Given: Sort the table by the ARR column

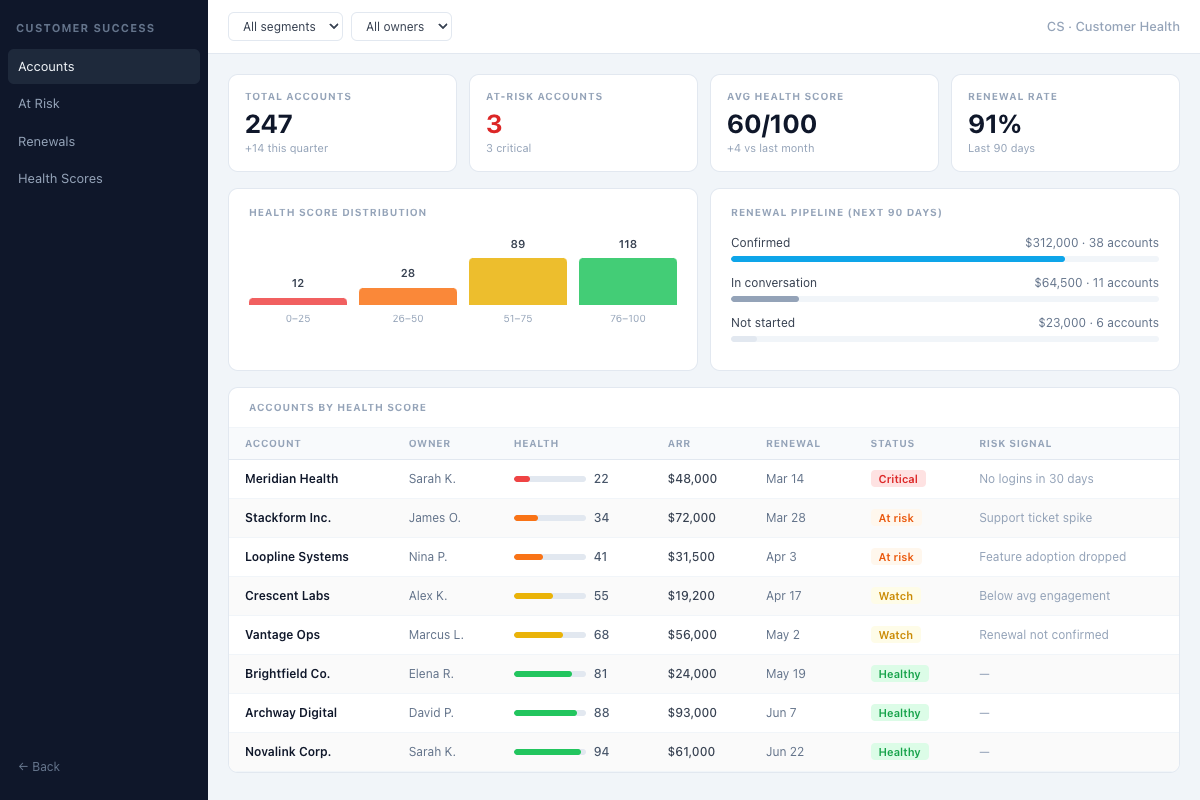Looking at the screenshot, I should coord(679,443).
